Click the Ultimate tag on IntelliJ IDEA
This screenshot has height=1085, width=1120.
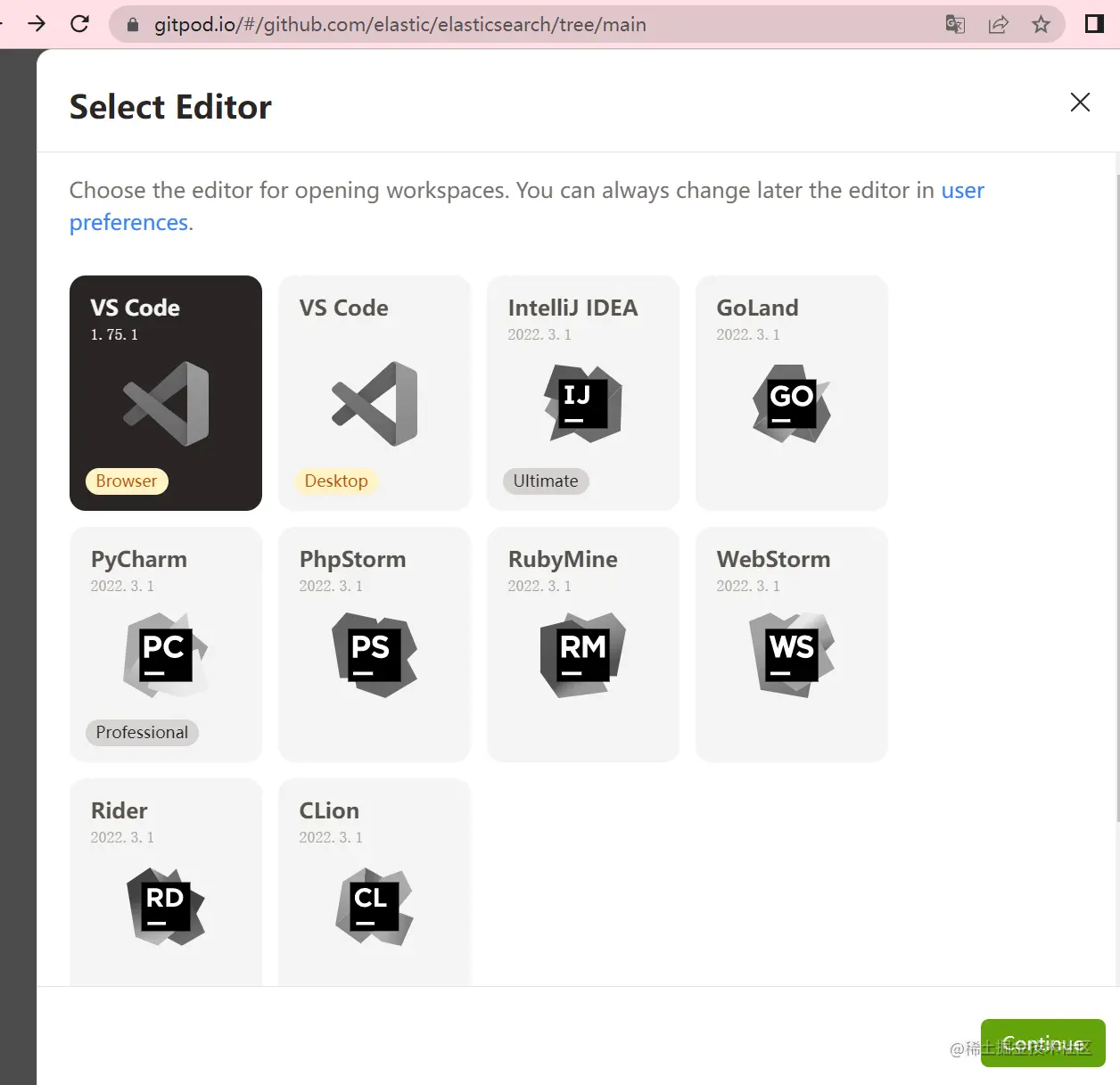(x=546, y=481)
